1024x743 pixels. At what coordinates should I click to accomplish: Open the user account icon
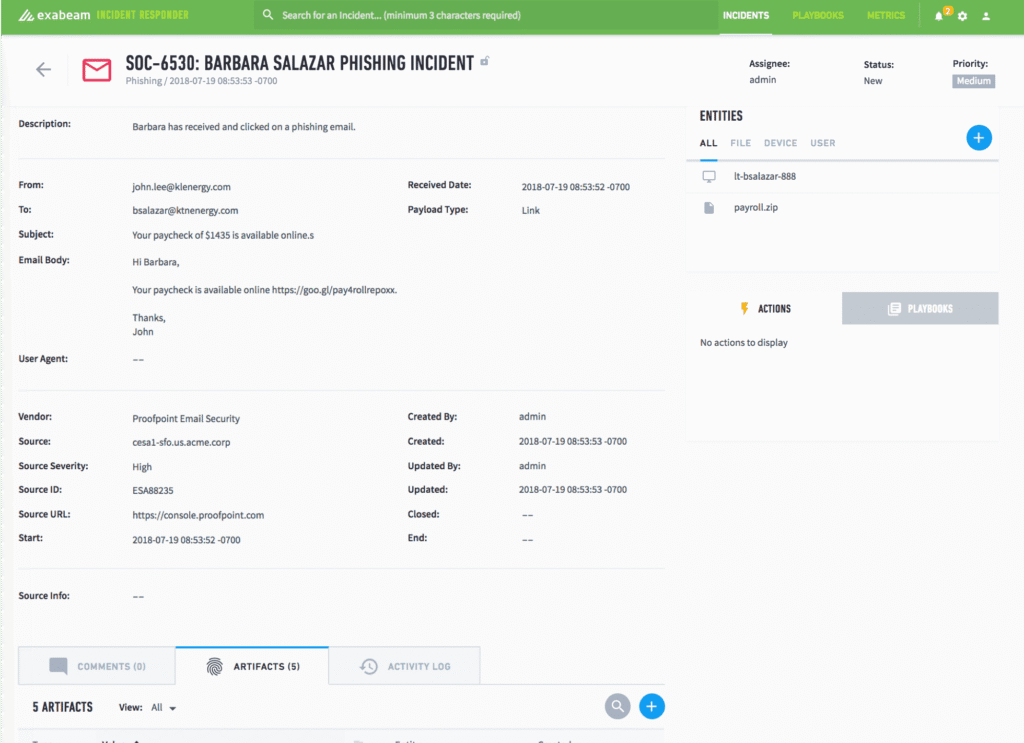pos(985,16)
